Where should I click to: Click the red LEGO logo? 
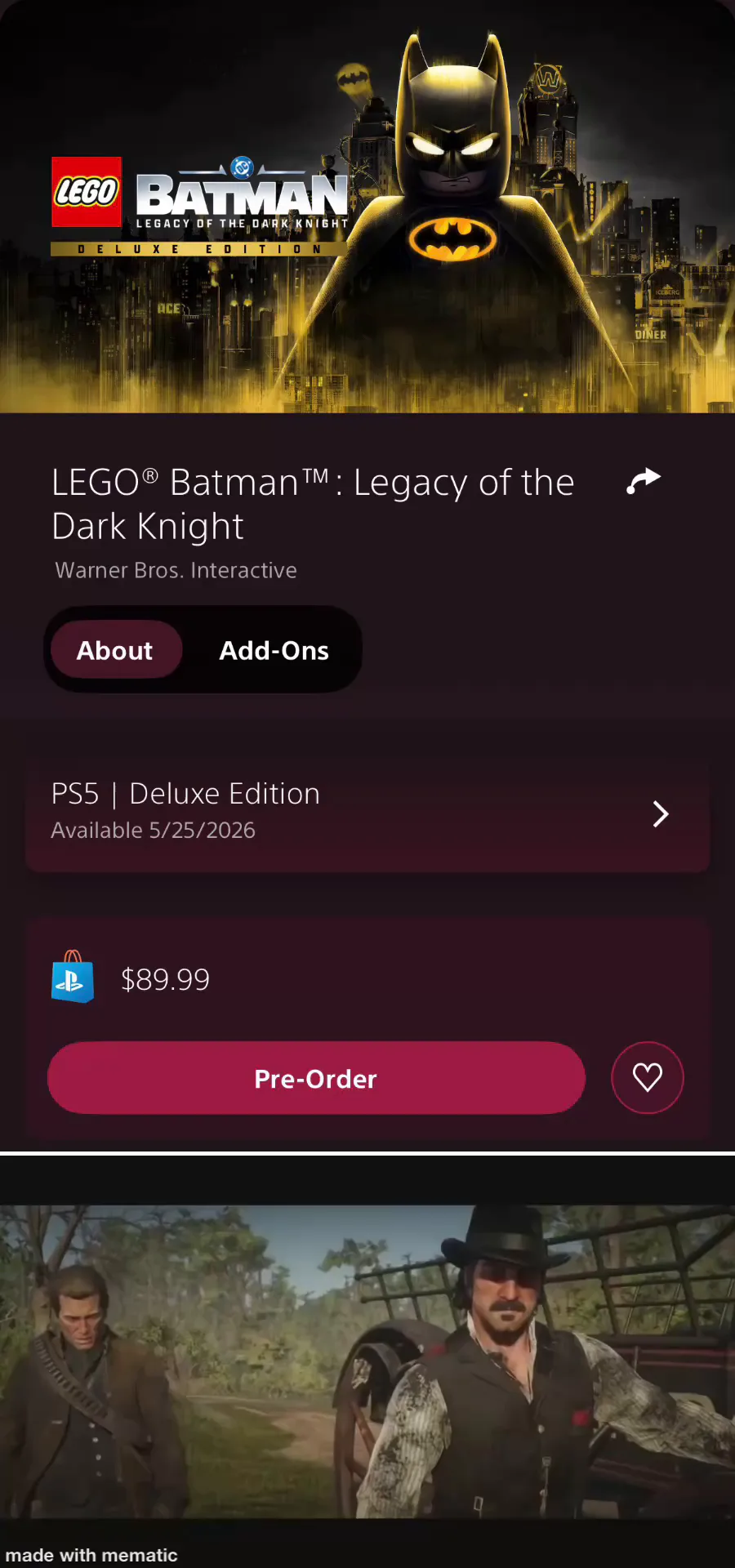pyautogui.click(x=87, y=192)
